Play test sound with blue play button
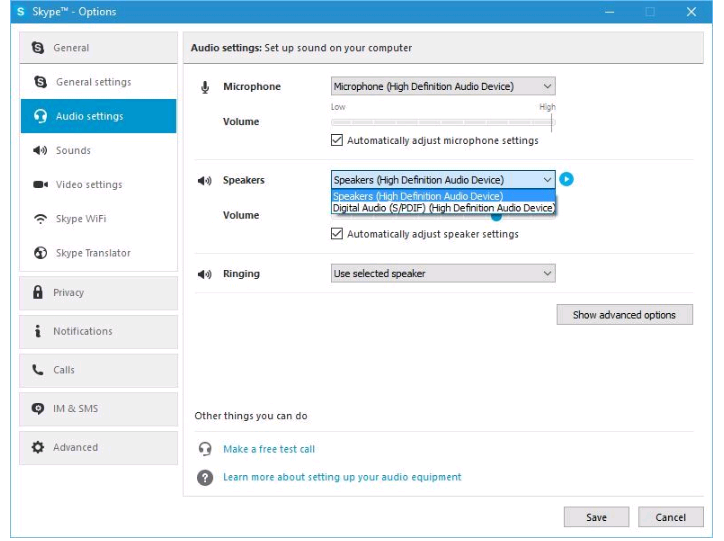 (567, 179)
